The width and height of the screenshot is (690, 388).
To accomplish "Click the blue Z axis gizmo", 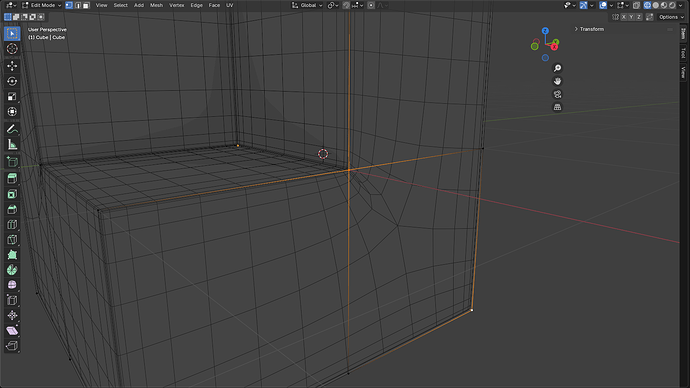I will [545, 31].
